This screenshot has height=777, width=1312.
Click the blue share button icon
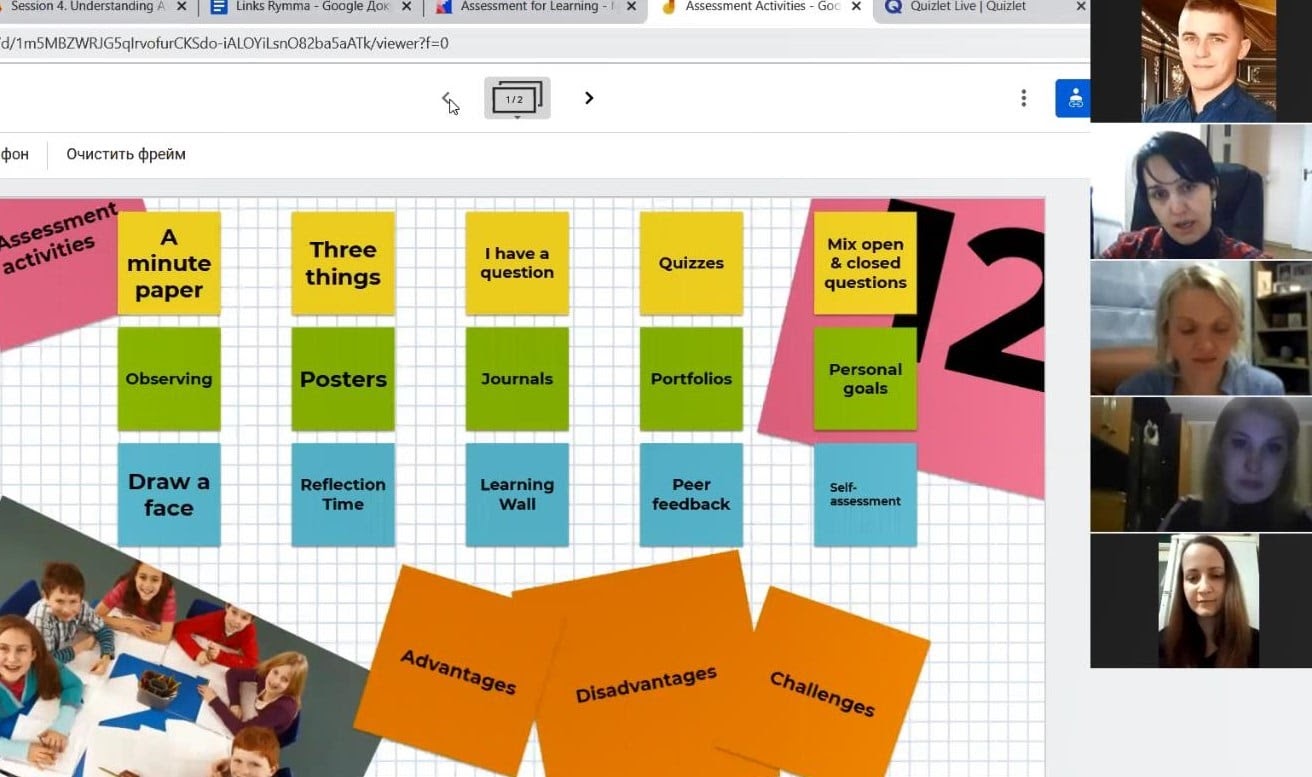tap(1074, 98)
